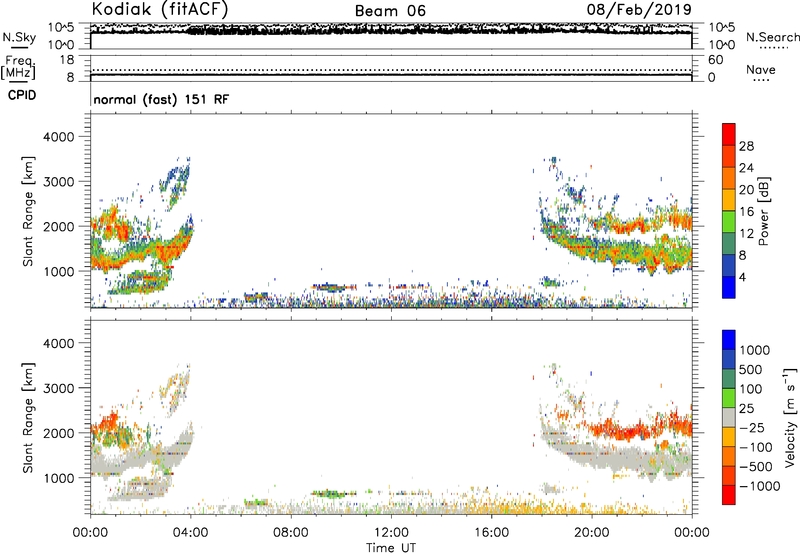Select the red bottom segment of Velocity colorbar
The width and height of the screenshot is (800, 554).
pos(729,495)
